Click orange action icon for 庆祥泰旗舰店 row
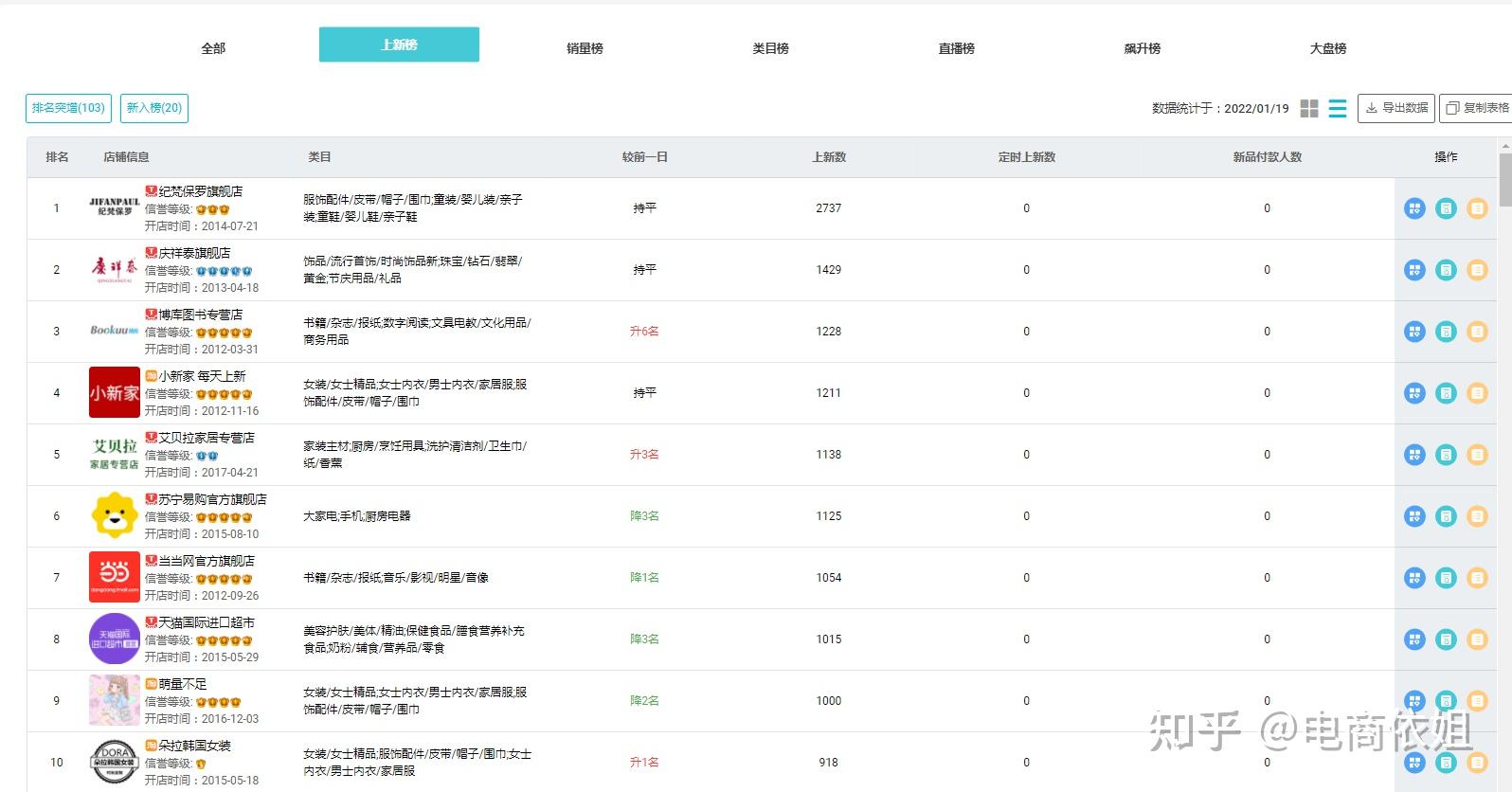This screenshot has height=792, width=1512. pyautogui.click(x=1477, y=270)
